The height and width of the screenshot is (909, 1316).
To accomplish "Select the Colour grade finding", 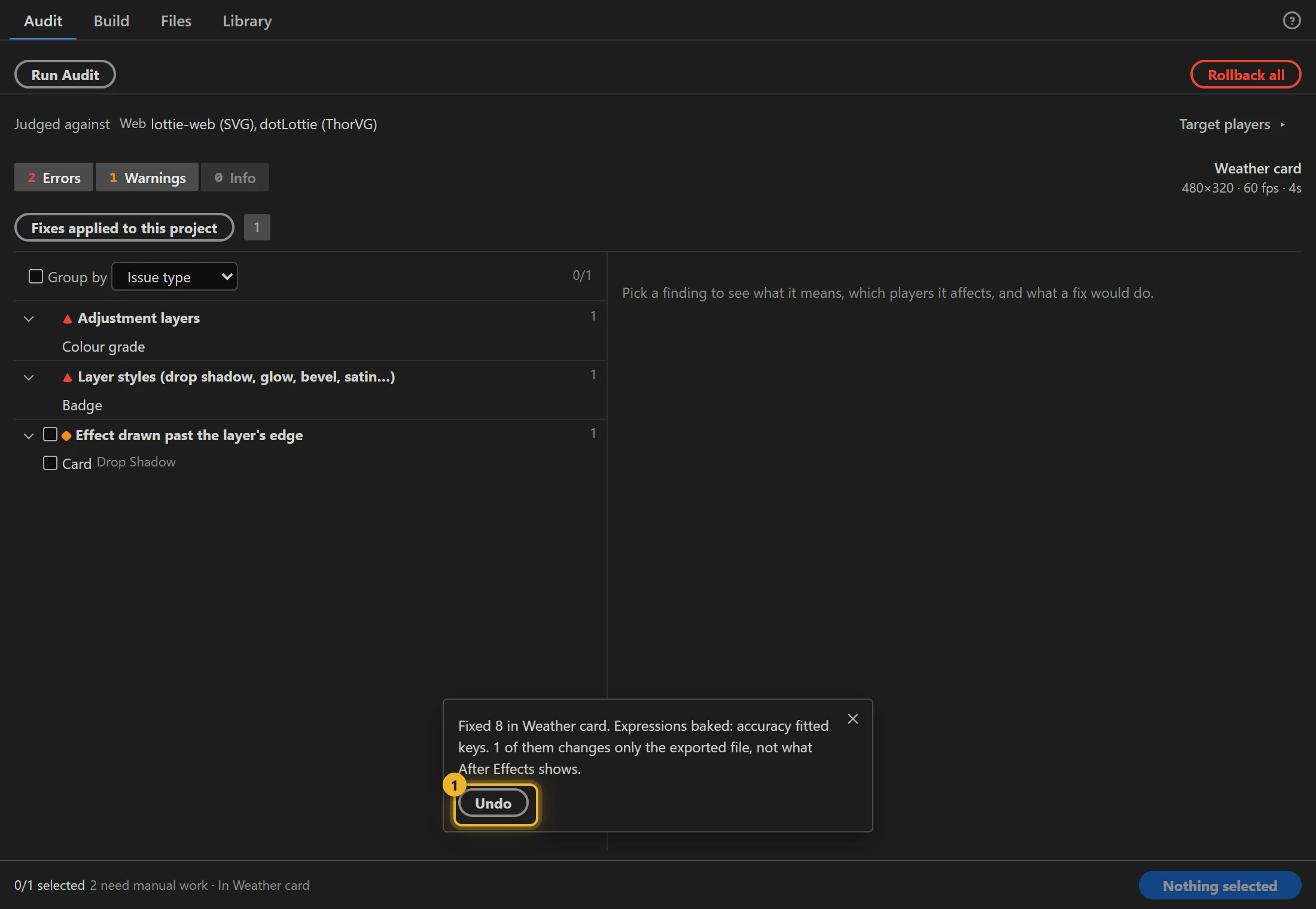I will [310, 347].
